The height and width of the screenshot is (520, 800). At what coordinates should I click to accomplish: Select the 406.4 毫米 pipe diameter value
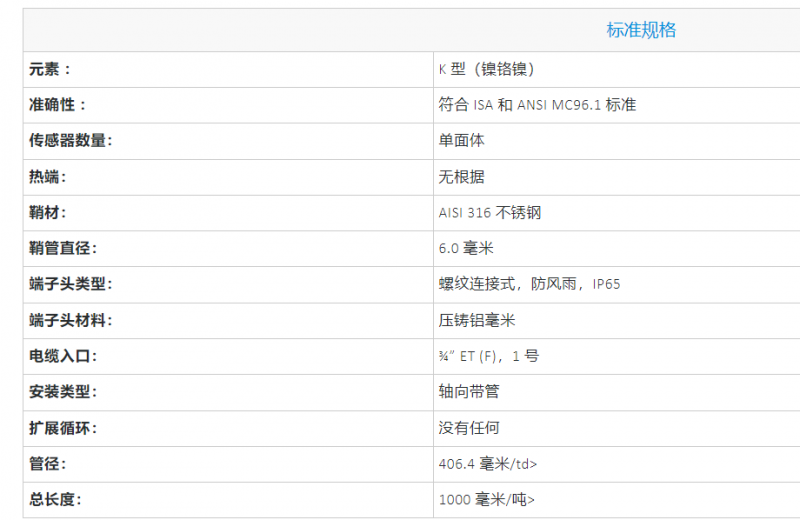tap(488, 464)
